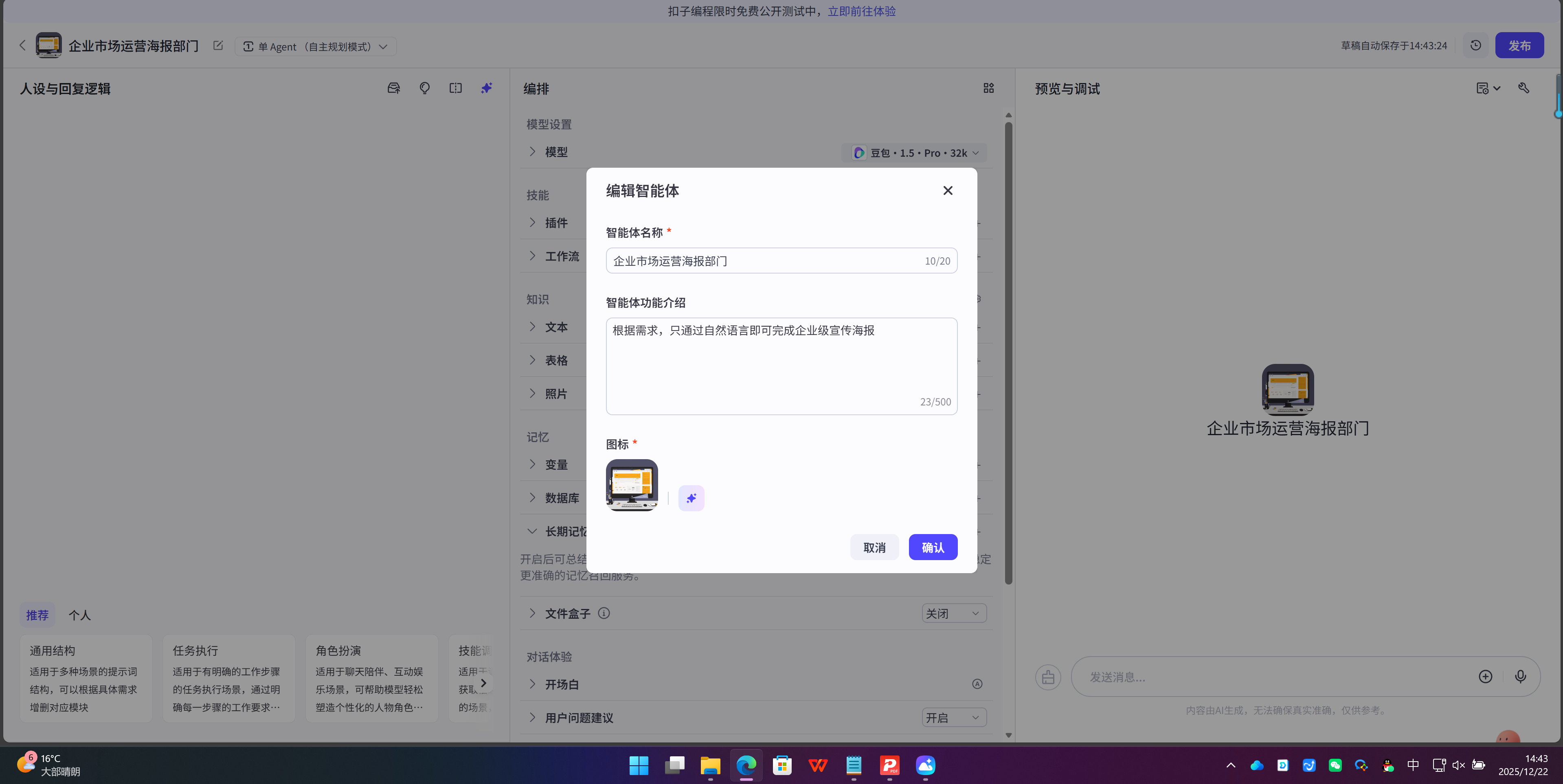Open the 用户问题建议 开启 dropdown
The height and width of the screenshot is (784, 1563).
pyautogui.click(x=953, y=717)
